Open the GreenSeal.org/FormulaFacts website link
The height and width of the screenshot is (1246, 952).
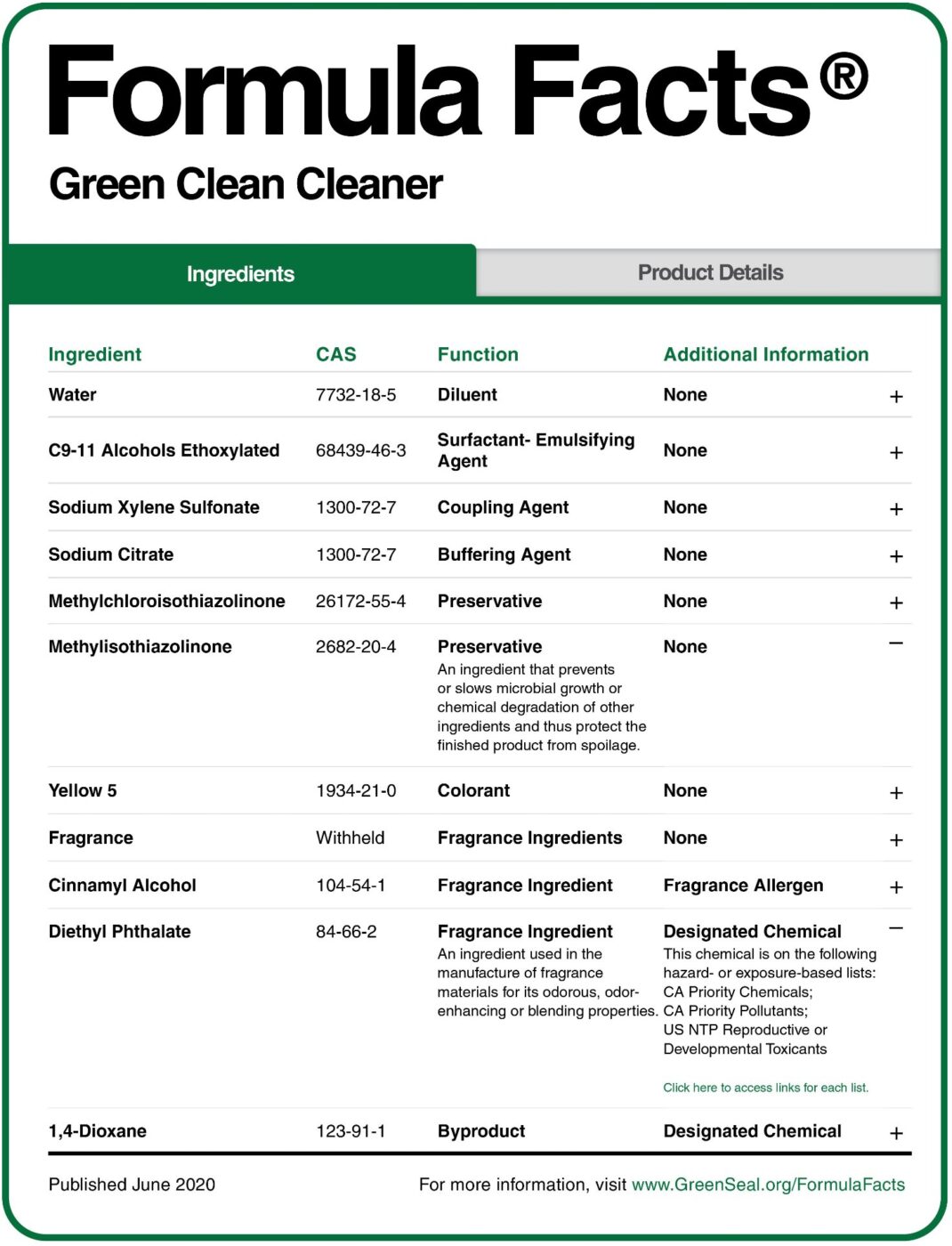coord(768,1185)
